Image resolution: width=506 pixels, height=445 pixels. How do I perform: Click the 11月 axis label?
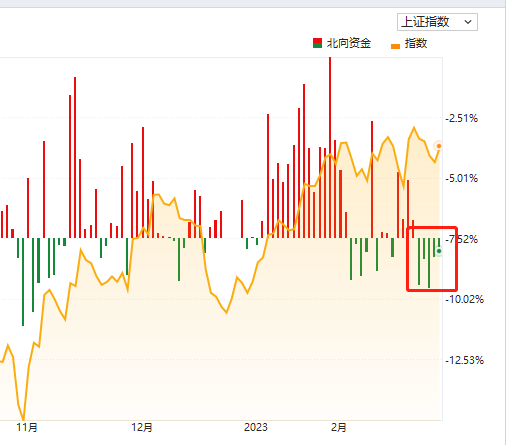pyautogui.click(x=27, y=427)
